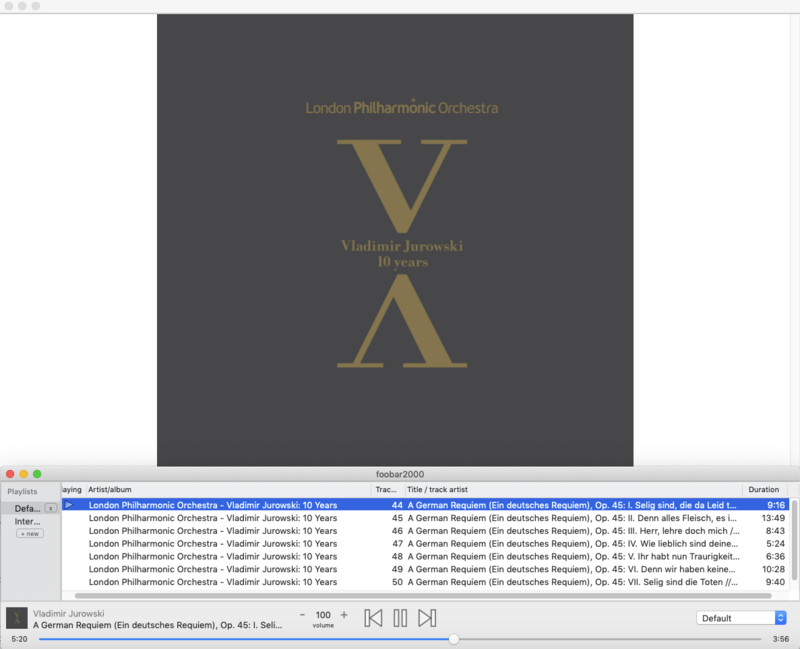Select track 44 Selig sind, die da Leid

click(x=426, y=505)
